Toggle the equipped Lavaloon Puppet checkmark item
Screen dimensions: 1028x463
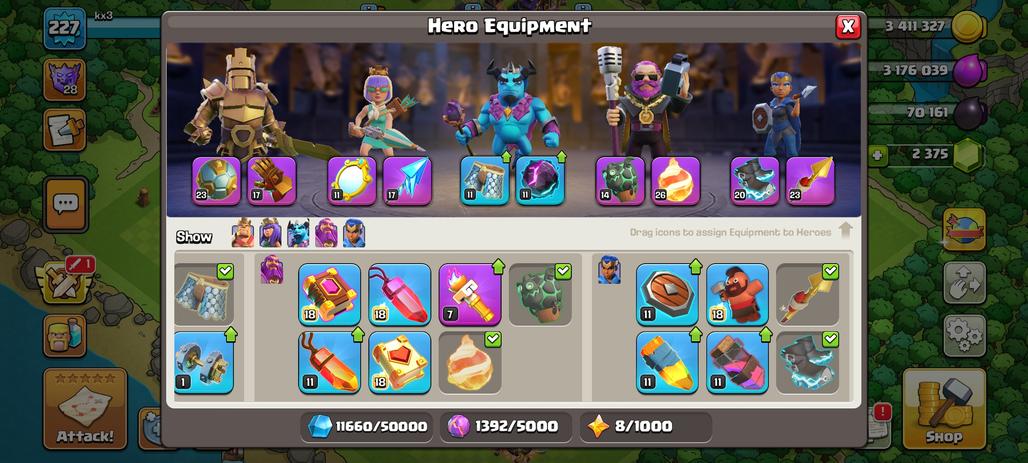(x=540, y=294)
